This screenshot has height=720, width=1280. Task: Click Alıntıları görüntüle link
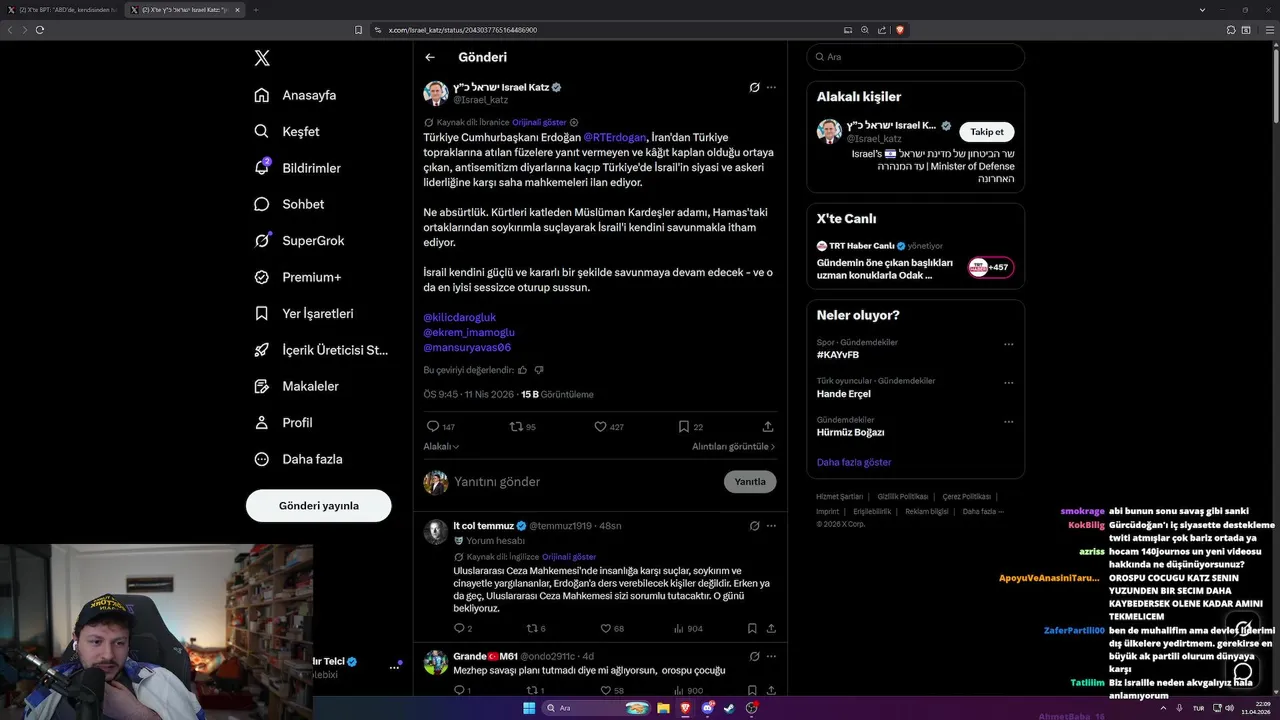[734, 447]
